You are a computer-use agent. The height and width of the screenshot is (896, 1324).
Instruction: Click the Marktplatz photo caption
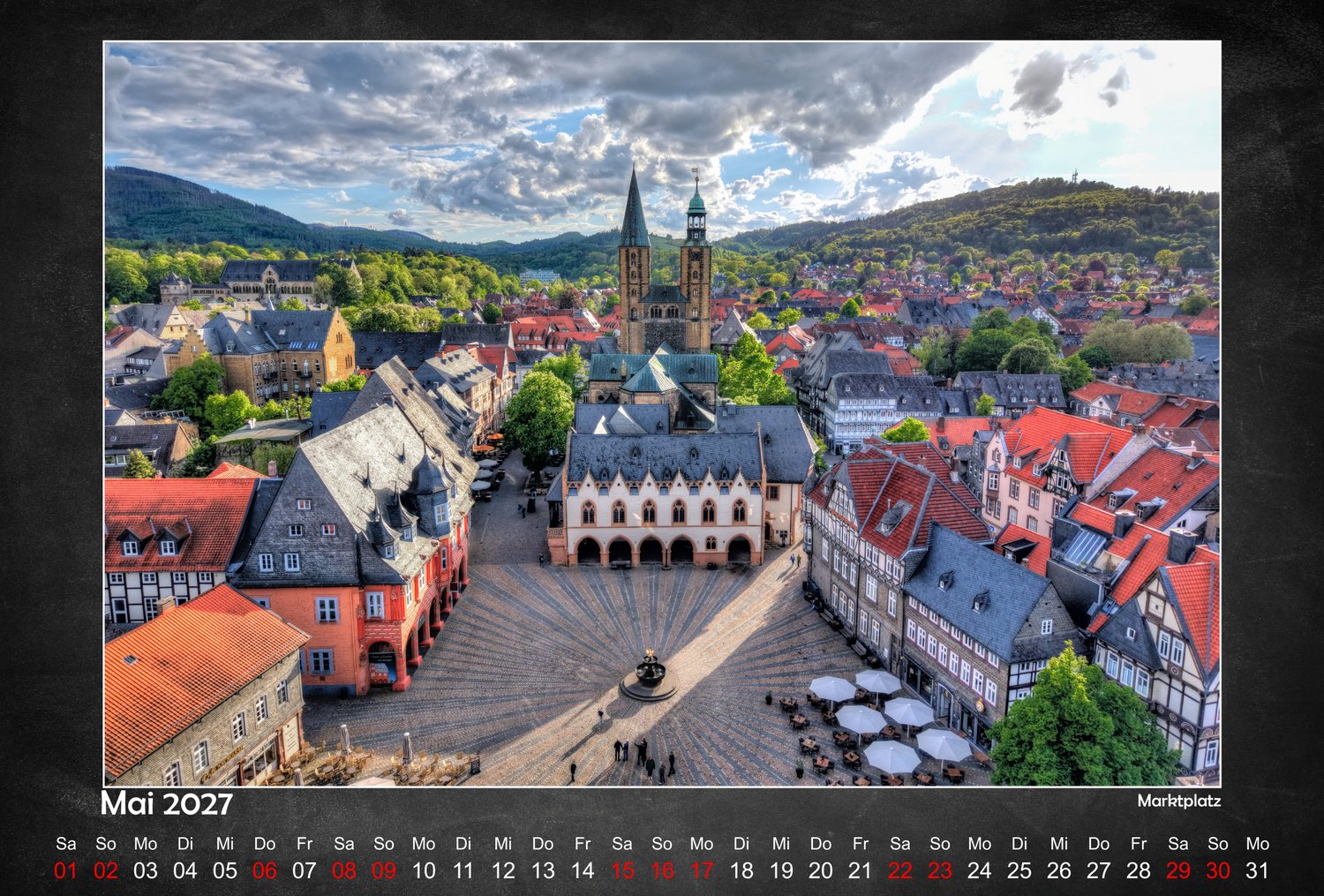[1178, 801]
